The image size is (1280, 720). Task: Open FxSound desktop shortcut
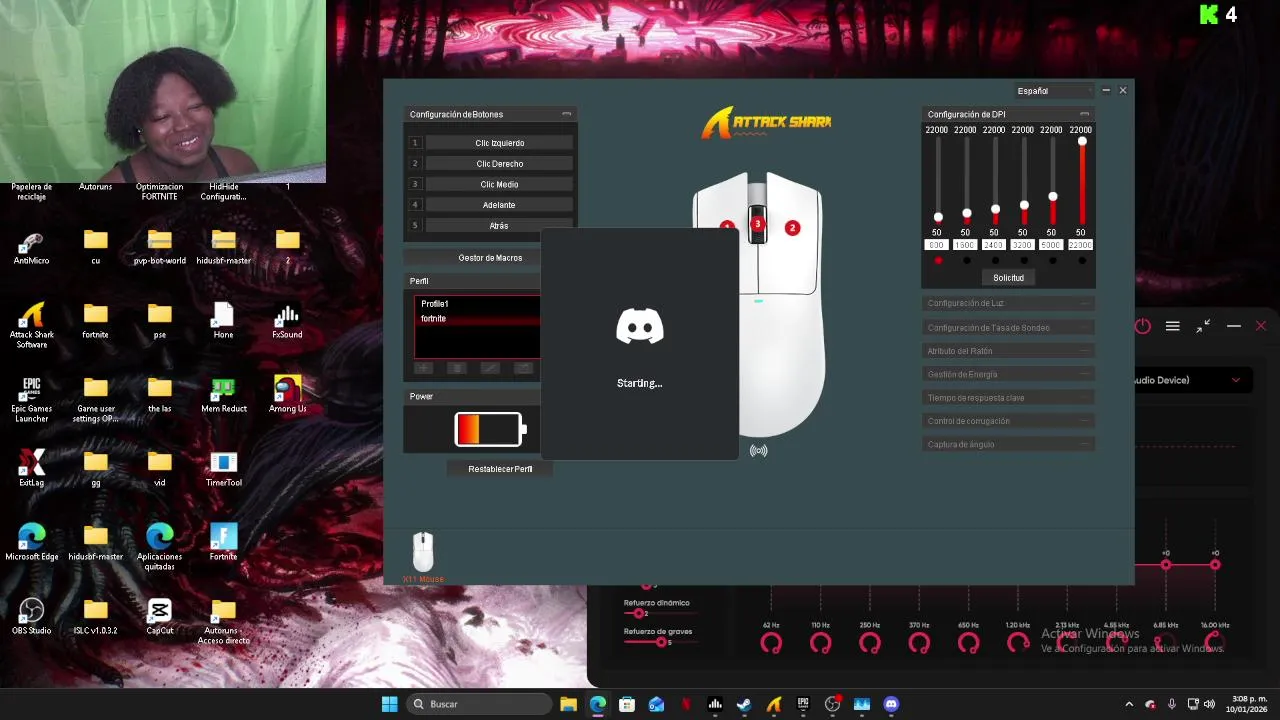(287, 321)
